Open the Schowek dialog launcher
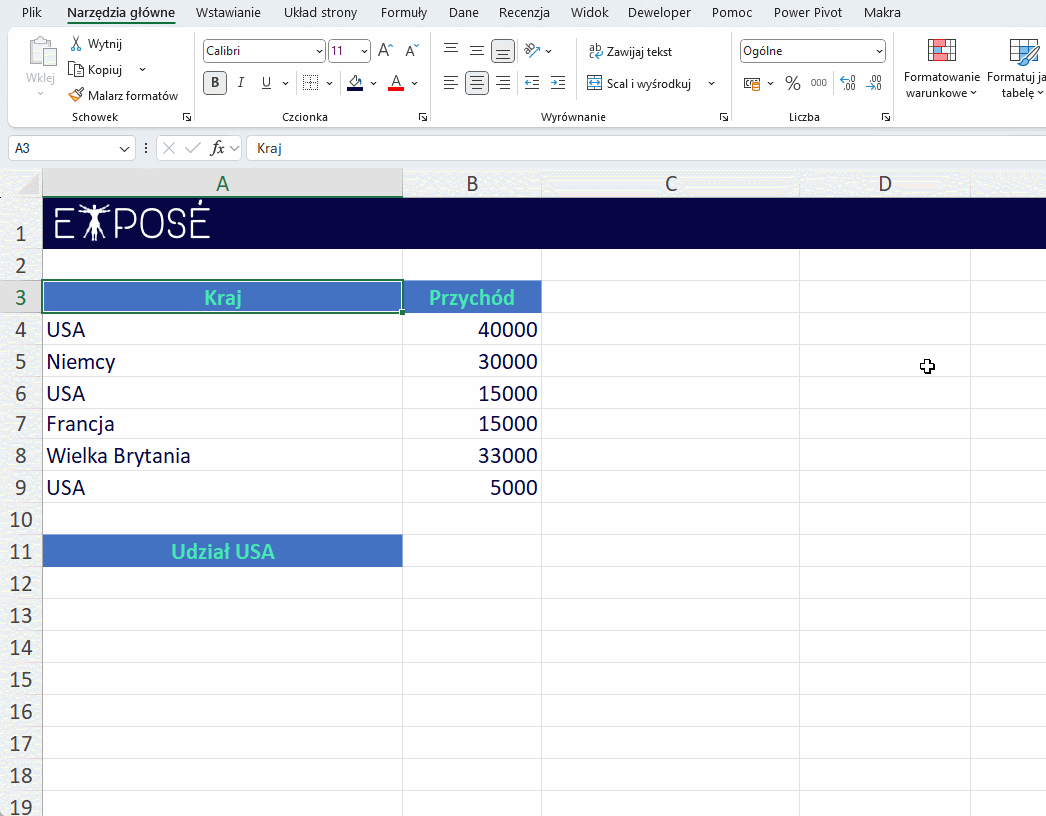The image size is (1046, 816). point(187,117)
